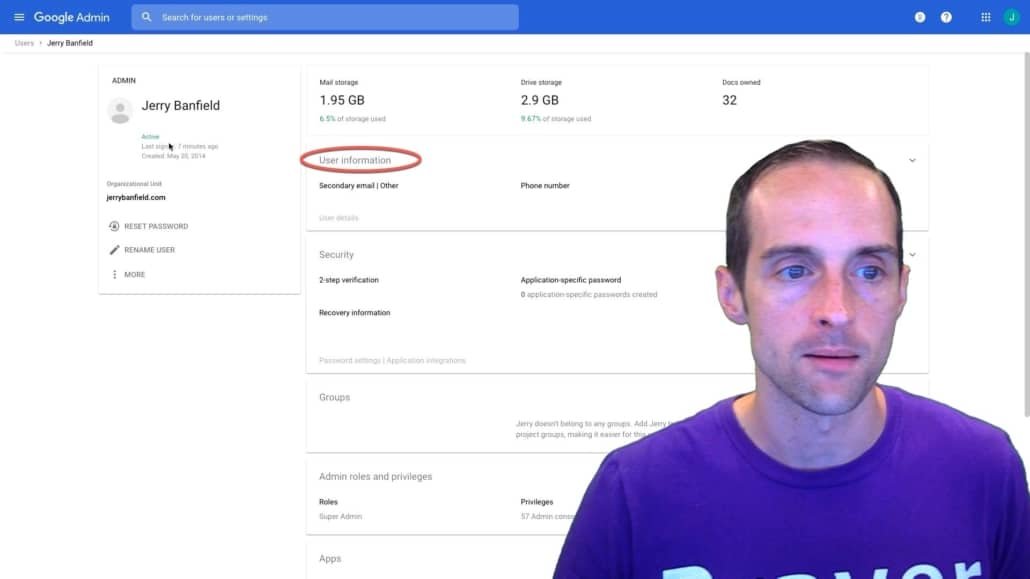Click the Active status text
Screen dimensions: 1030x579
pyautogui.click(x=150, y=137)
